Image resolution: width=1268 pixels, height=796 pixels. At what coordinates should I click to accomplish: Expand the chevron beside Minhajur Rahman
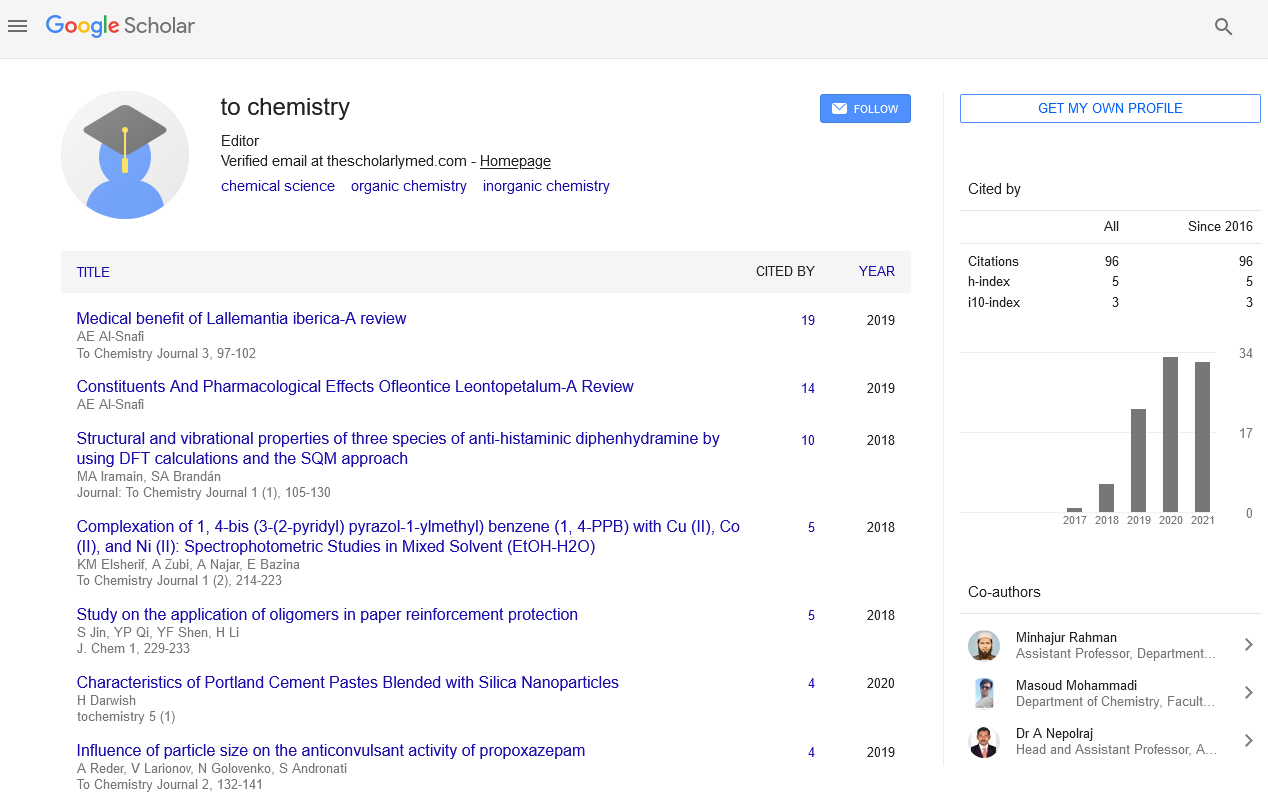pos(1248,645)
